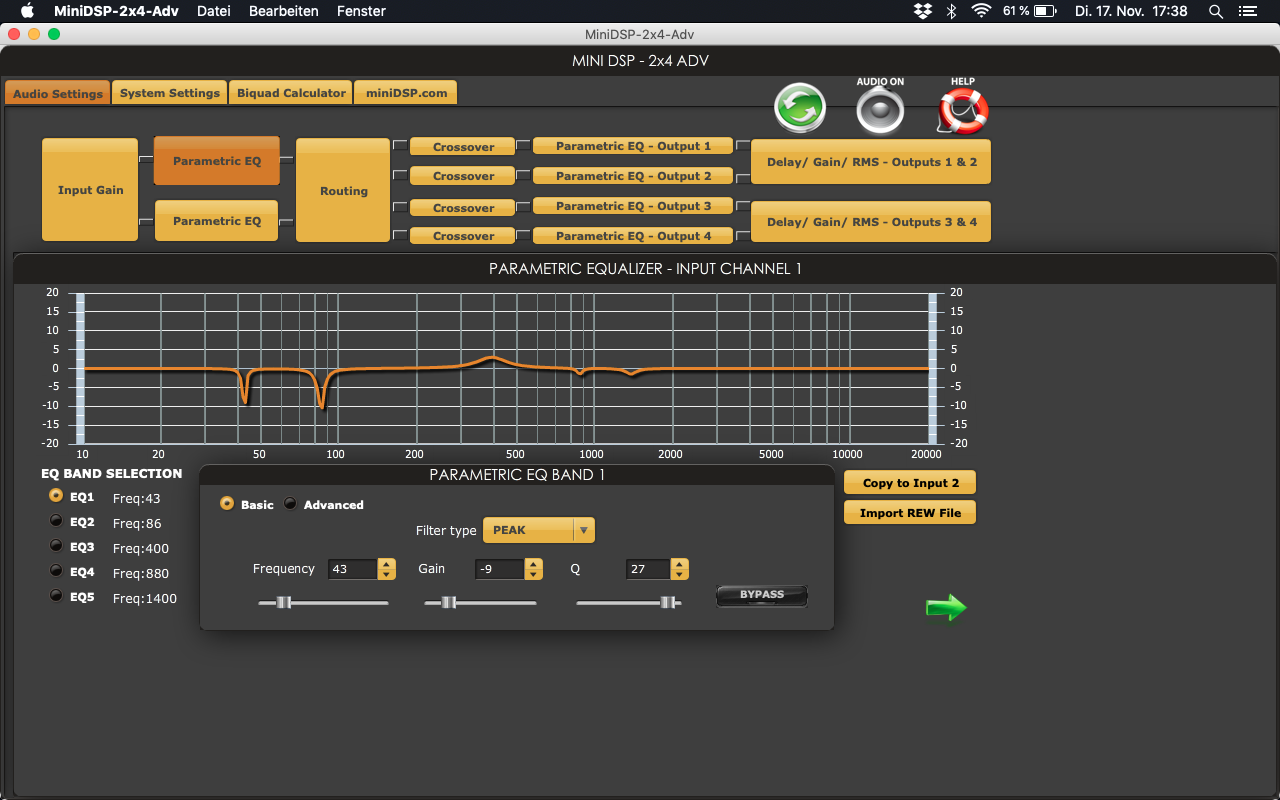Open Parametric EQ - Output 4
The width and height of the screenshot is (1280, 800).
[633, 236]
